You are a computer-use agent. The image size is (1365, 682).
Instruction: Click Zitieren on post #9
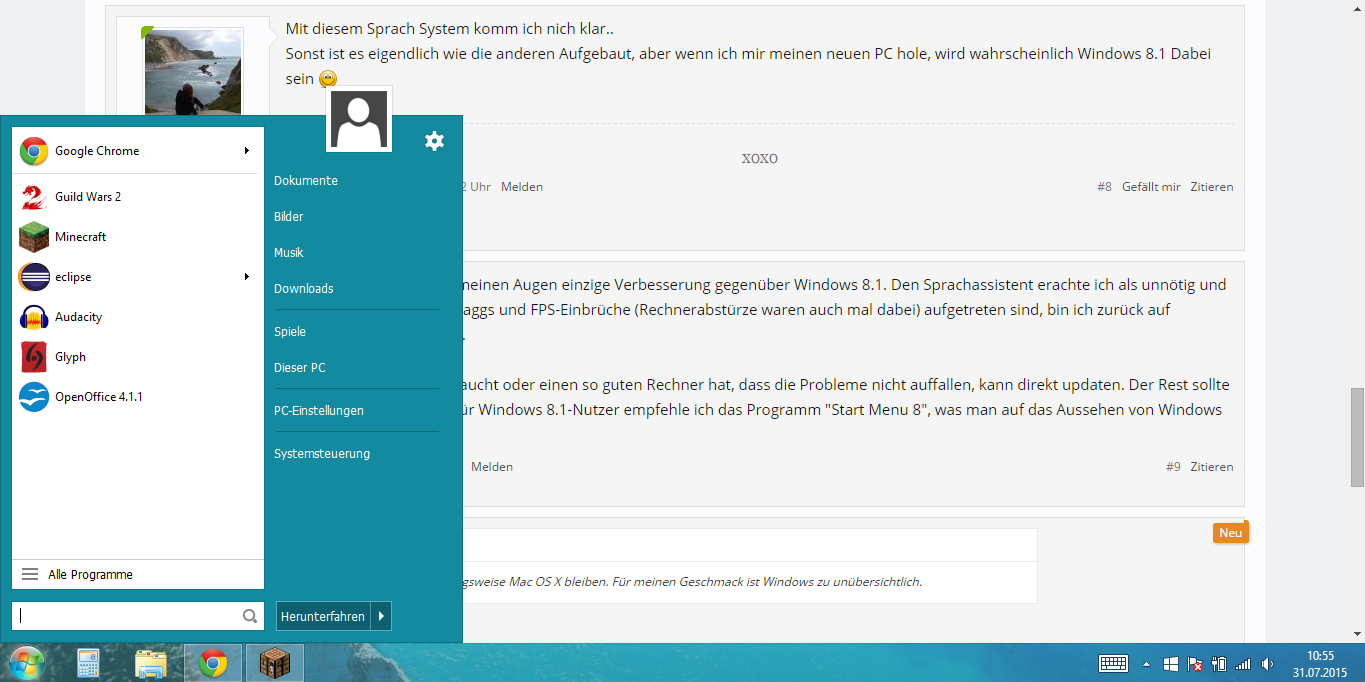click(x=1211, y=467)
